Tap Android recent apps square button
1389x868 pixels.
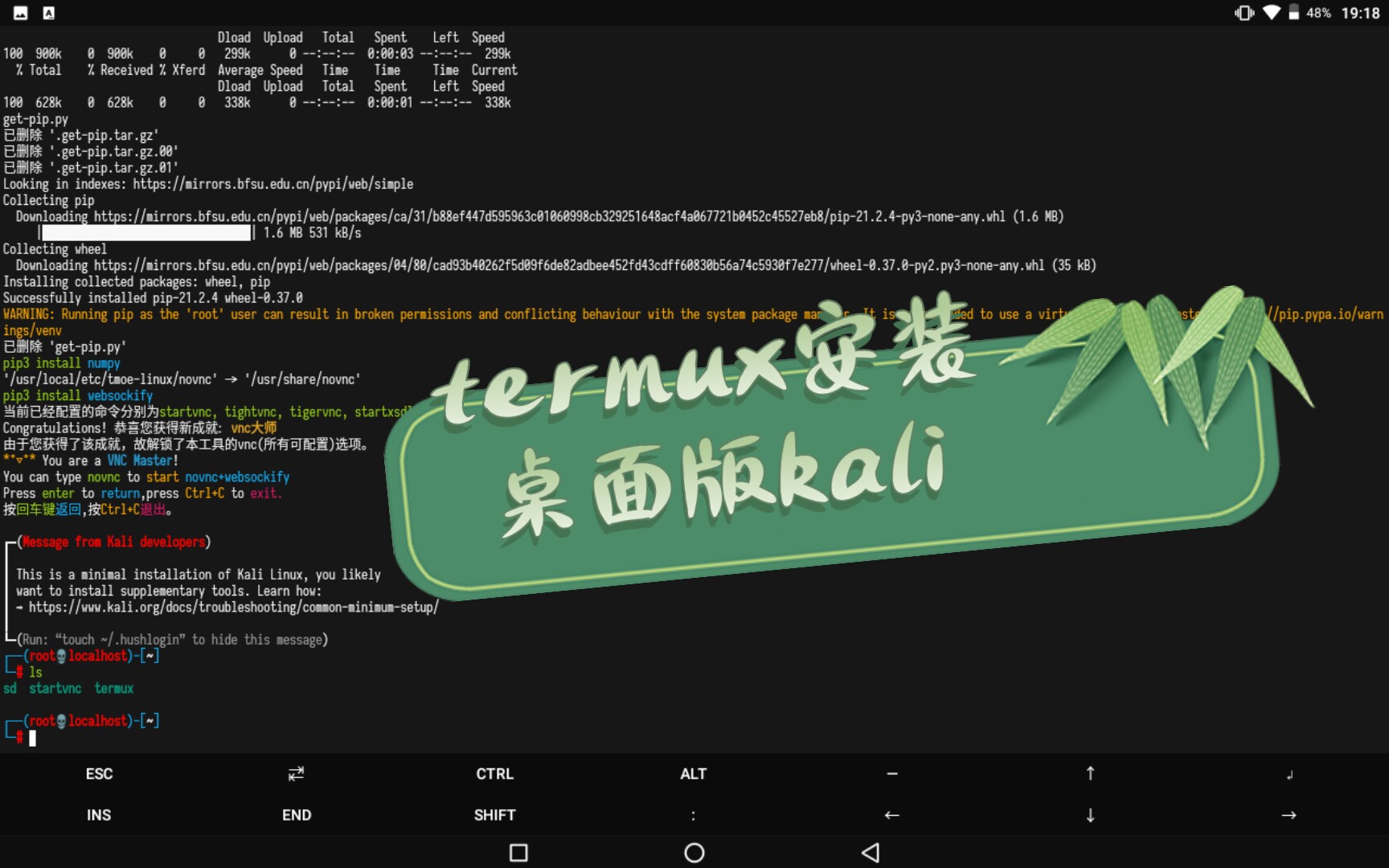[x=519, y=853]
